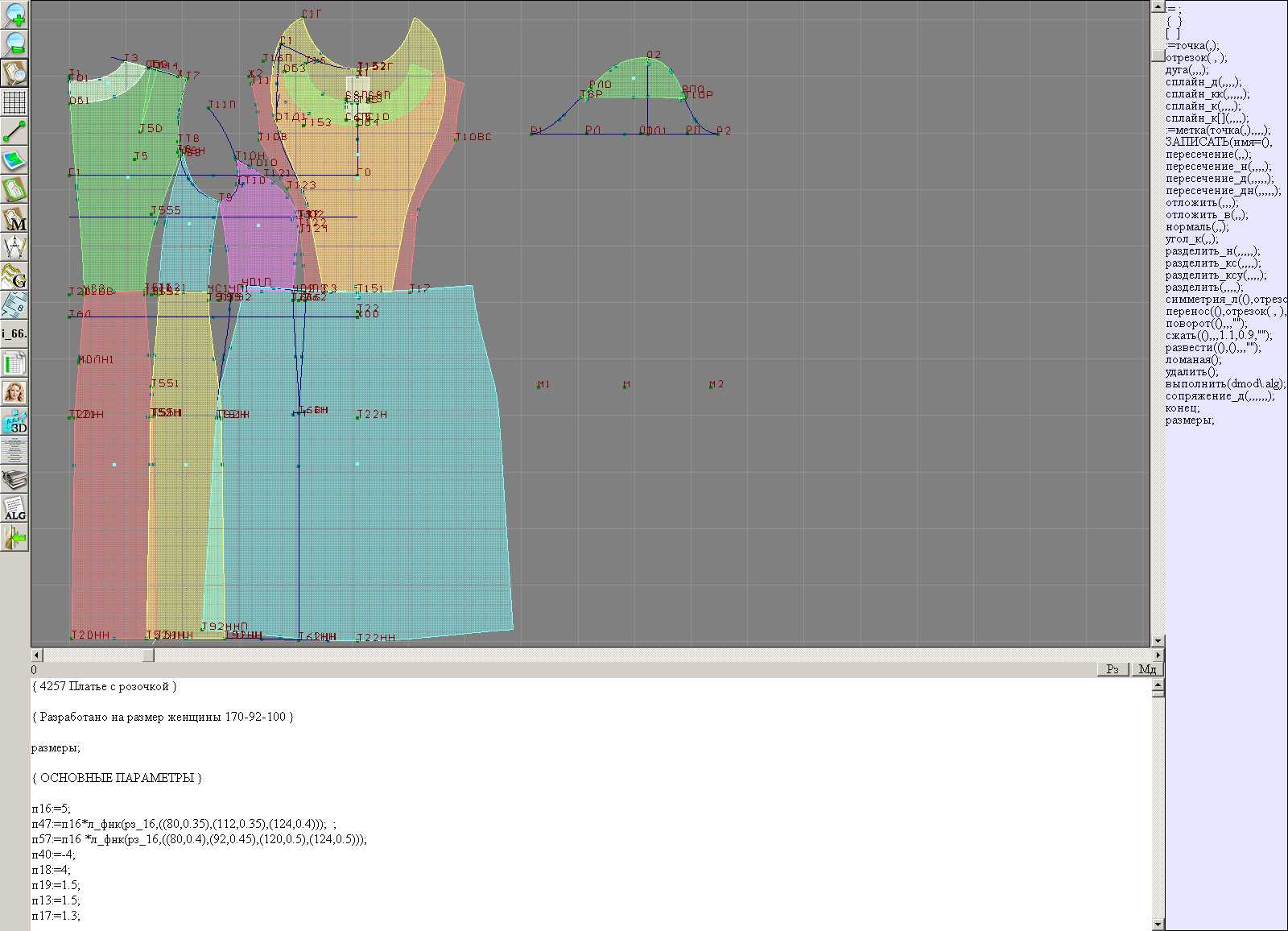Select the line segment tool
This screenshot has width=1288, height=931.
click(x=14, y=131)
